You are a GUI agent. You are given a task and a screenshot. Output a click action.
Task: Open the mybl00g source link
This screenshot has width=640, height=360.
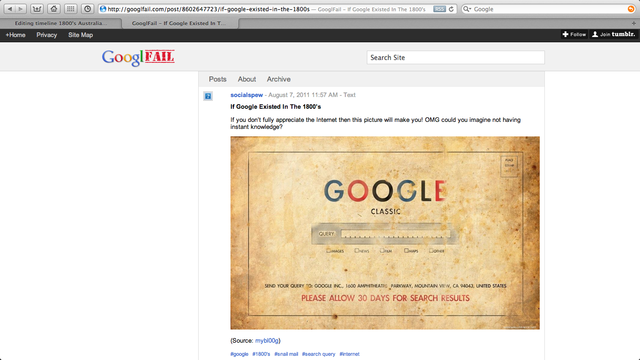coord(267,340)
